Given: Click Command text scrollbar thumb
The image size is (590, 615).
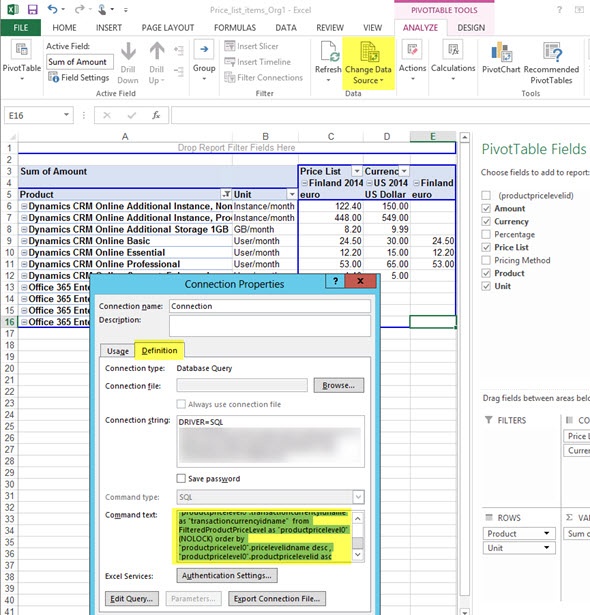Looking at the screenshot, I should point(358,542).
